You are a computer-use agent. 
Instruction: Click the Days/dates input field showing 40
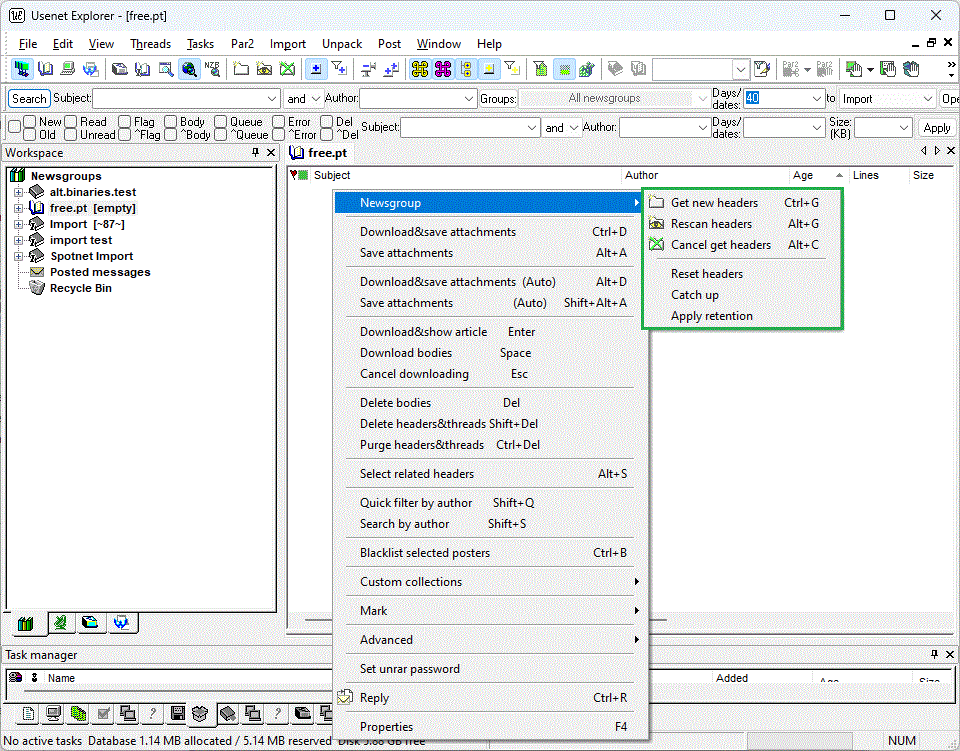(x=774, y=99)
